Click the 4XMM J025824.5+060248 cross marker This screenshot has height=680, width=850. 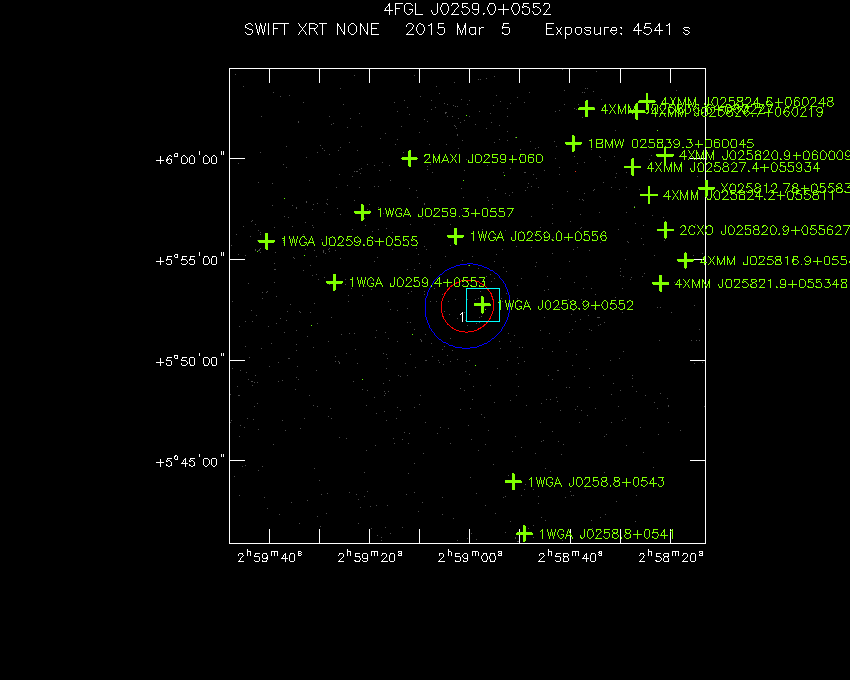click(646, 102)
